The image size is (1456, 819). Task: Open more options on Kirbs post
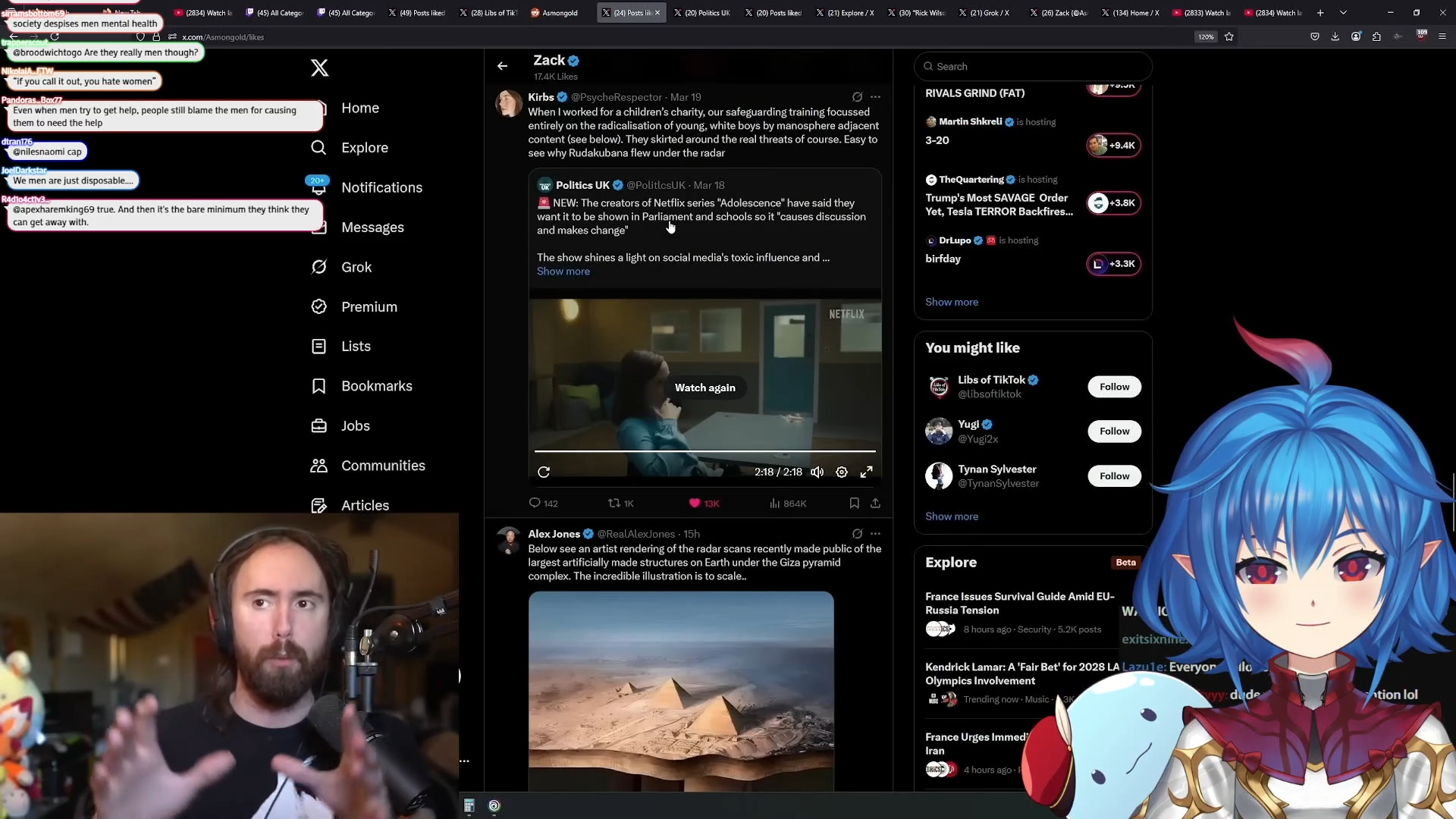click(x=876, y=97)
